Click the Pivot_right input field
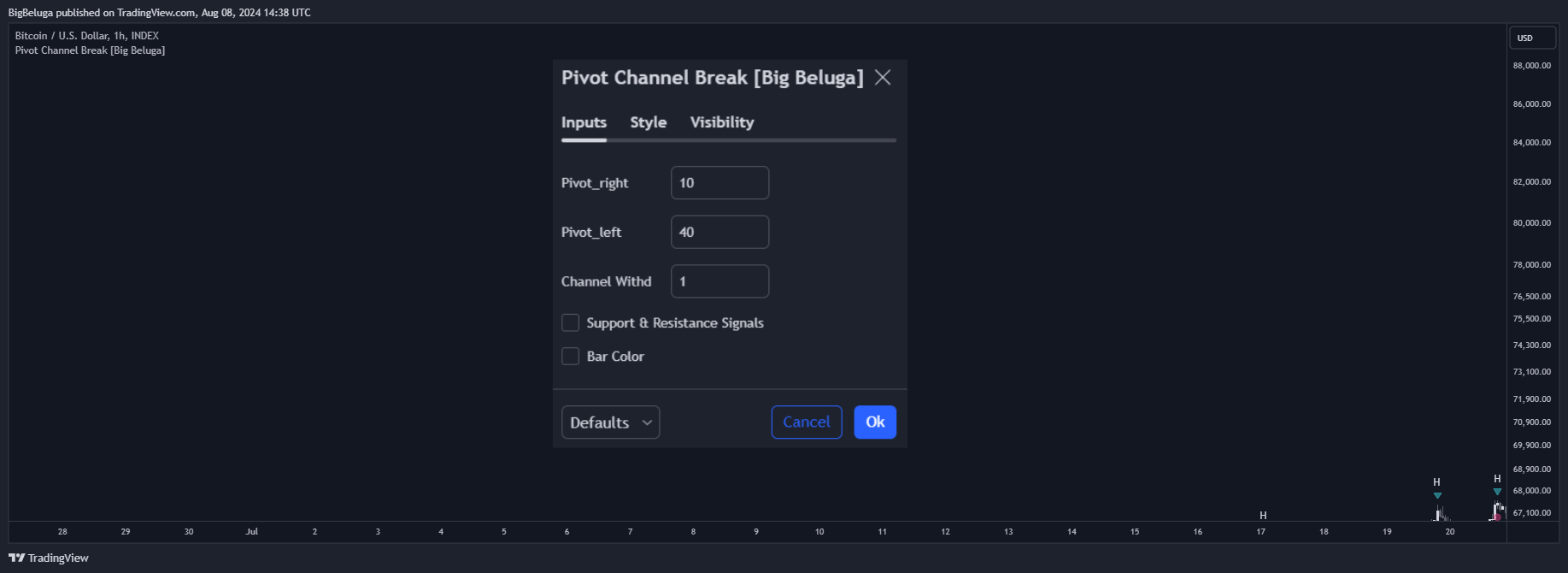Viewport: 1568px width, 573px height. (719, 183)
